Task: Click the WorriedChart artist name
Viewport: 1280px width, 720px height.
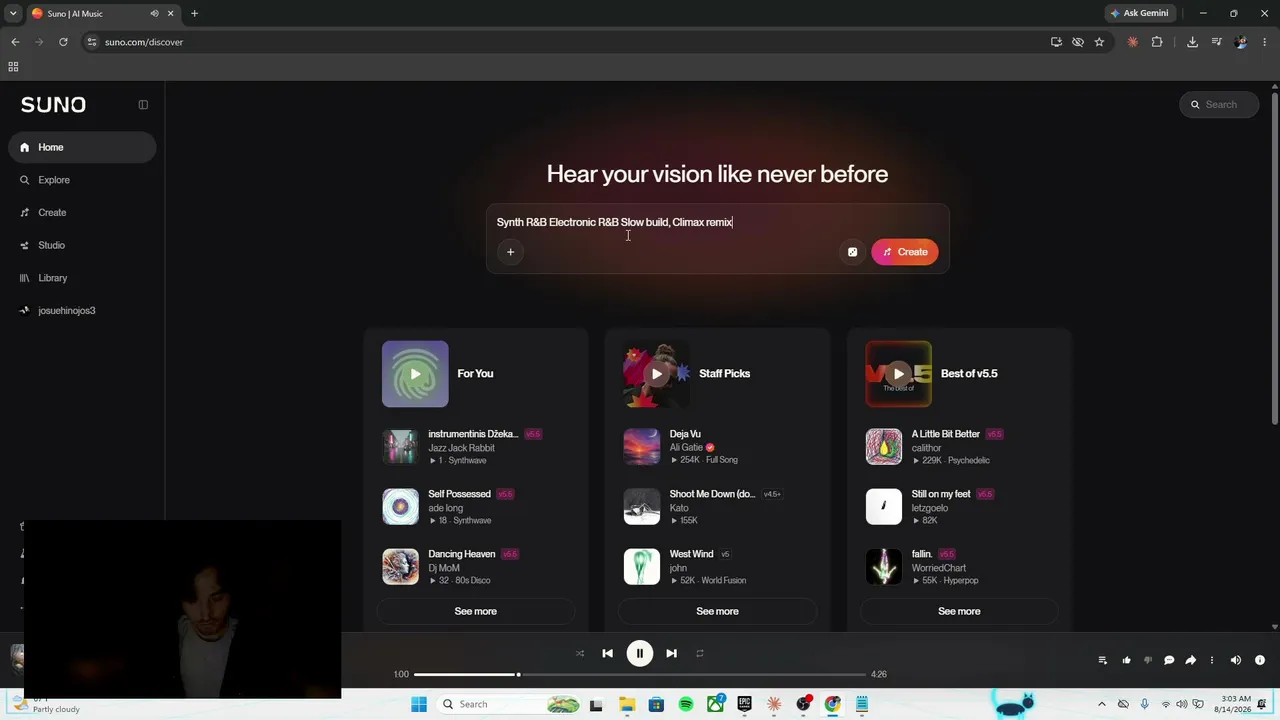Action: [938, 568]
